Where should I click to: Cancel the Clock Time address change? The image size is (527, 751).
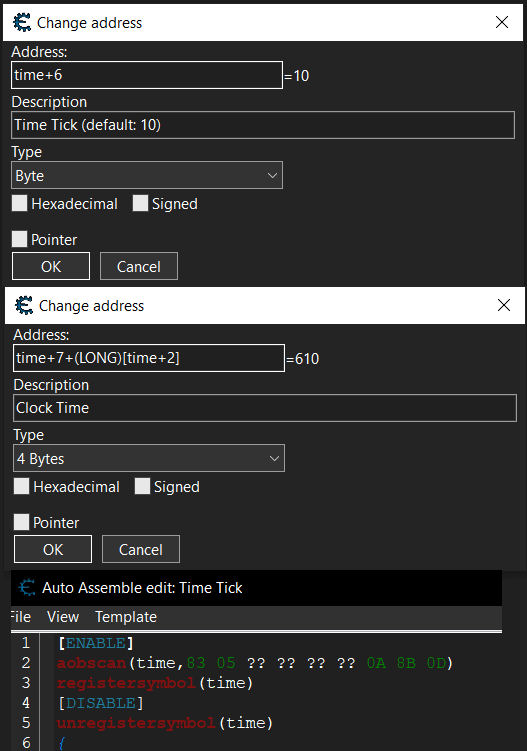141,549
